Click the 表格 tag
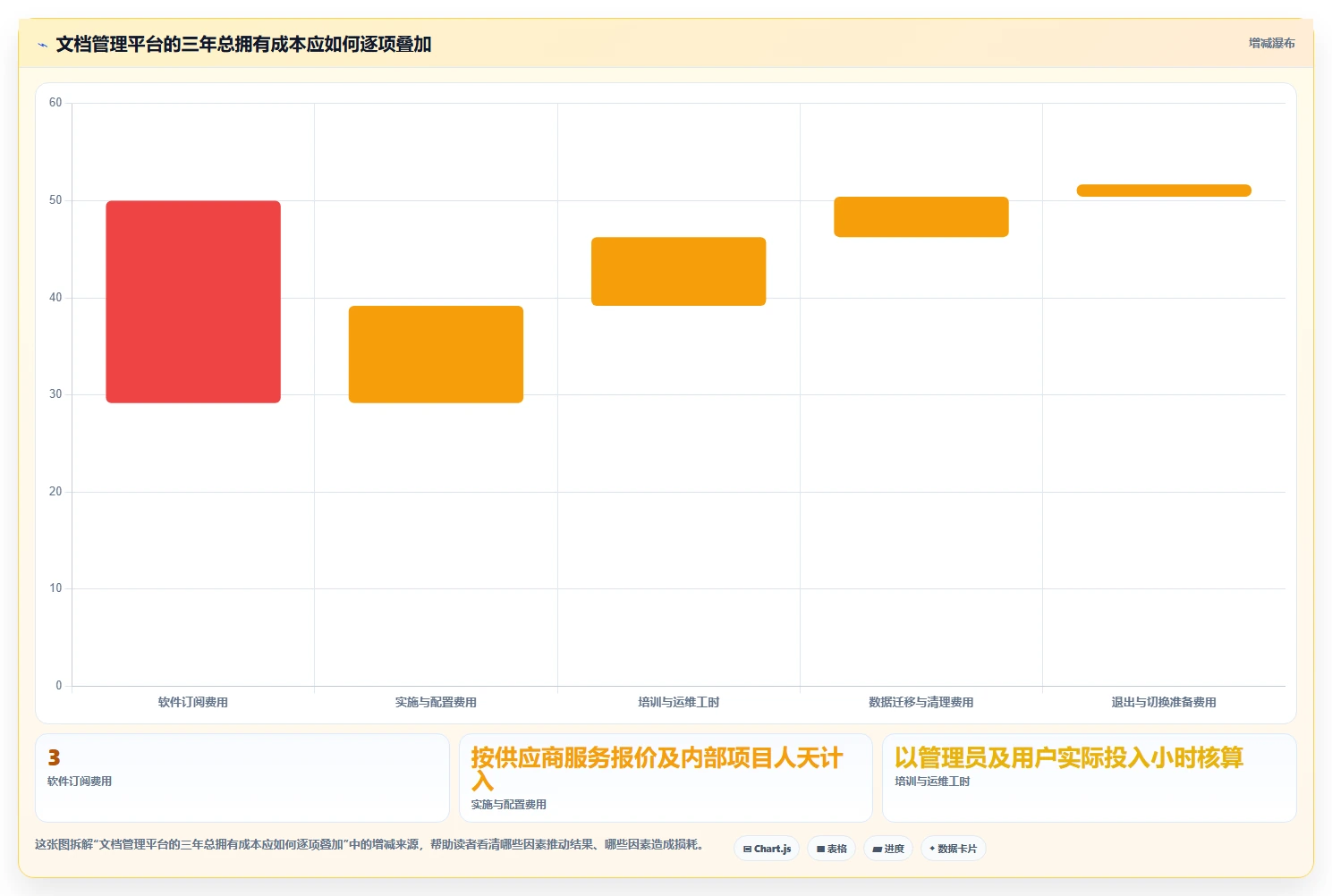 (831, 849)
